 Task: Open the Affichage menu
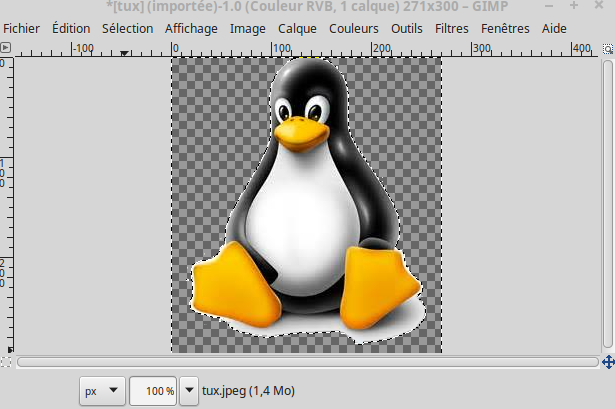pyautogui.click(x=191, y=29)
